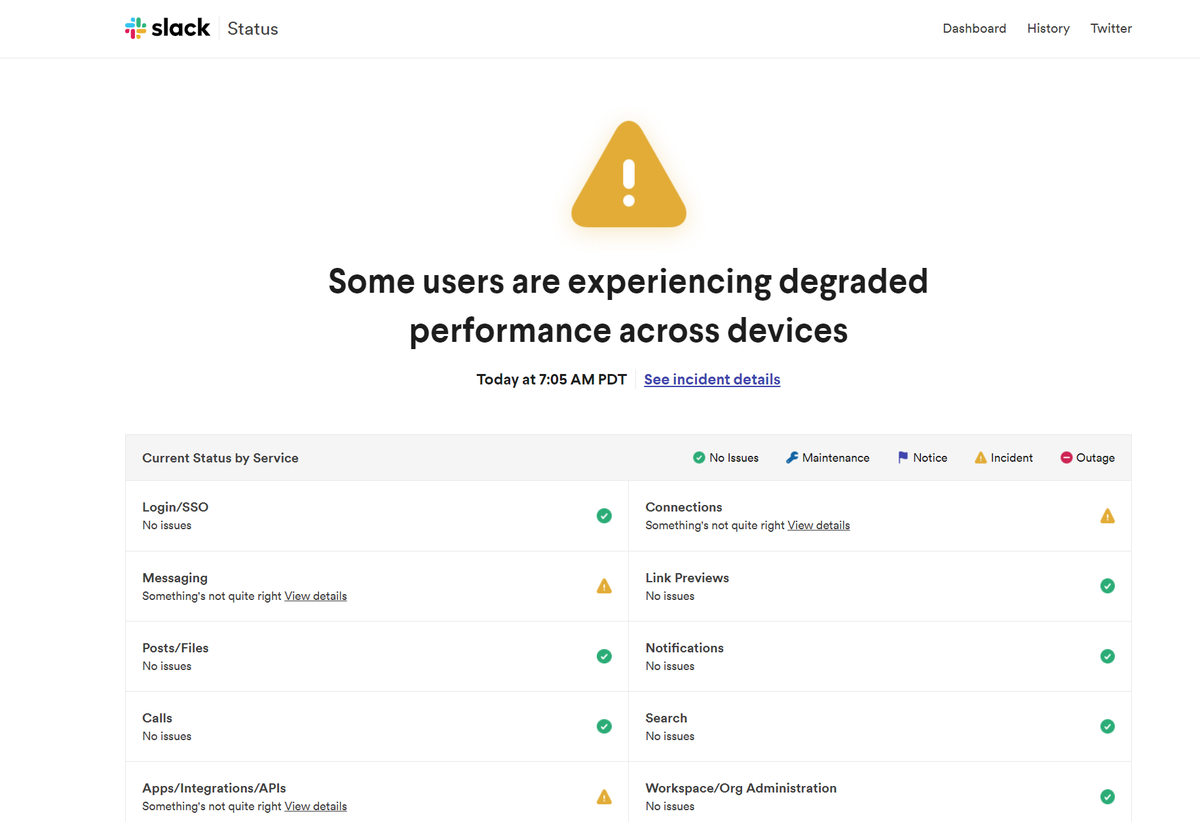The height and width of the screenshot is (822, 1200).
Task: Click the Notice flag legend icon
Action: 903,458
